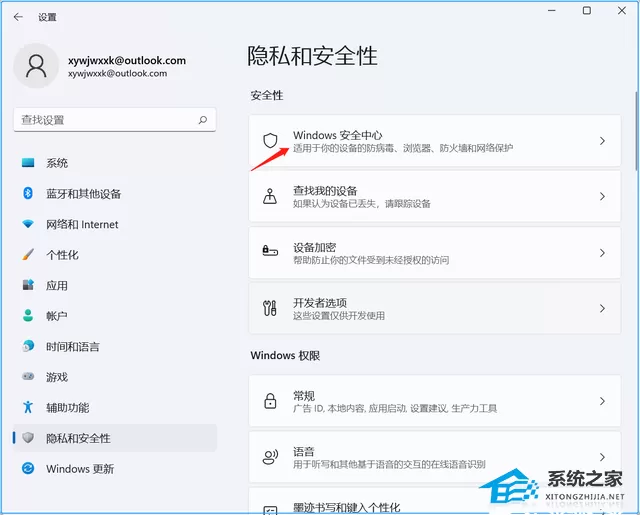
Task: Open 开发者选项 chevron arrow
Action: (602, 309)
